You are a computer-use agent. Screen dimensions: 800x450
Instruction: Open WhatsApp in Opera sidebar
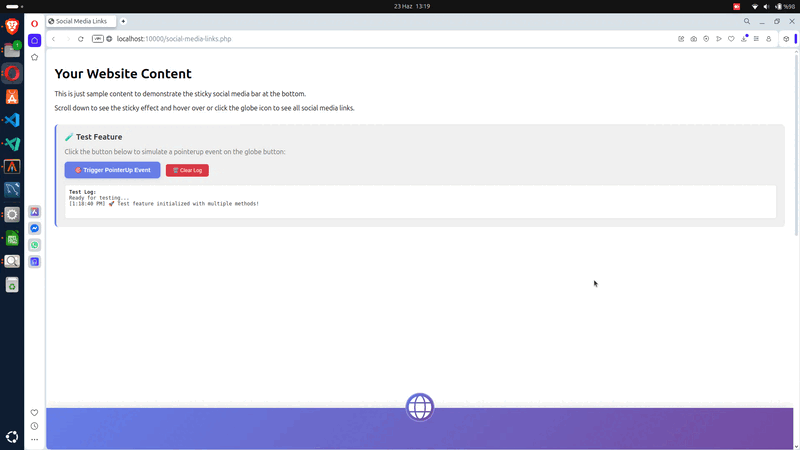point(34,245)
